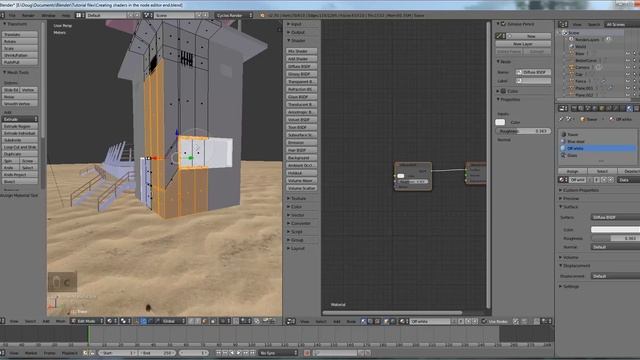Click the Assign material button
Image resolution: width=640 pixels, height=360 pixels.
[x=572, y=171]
